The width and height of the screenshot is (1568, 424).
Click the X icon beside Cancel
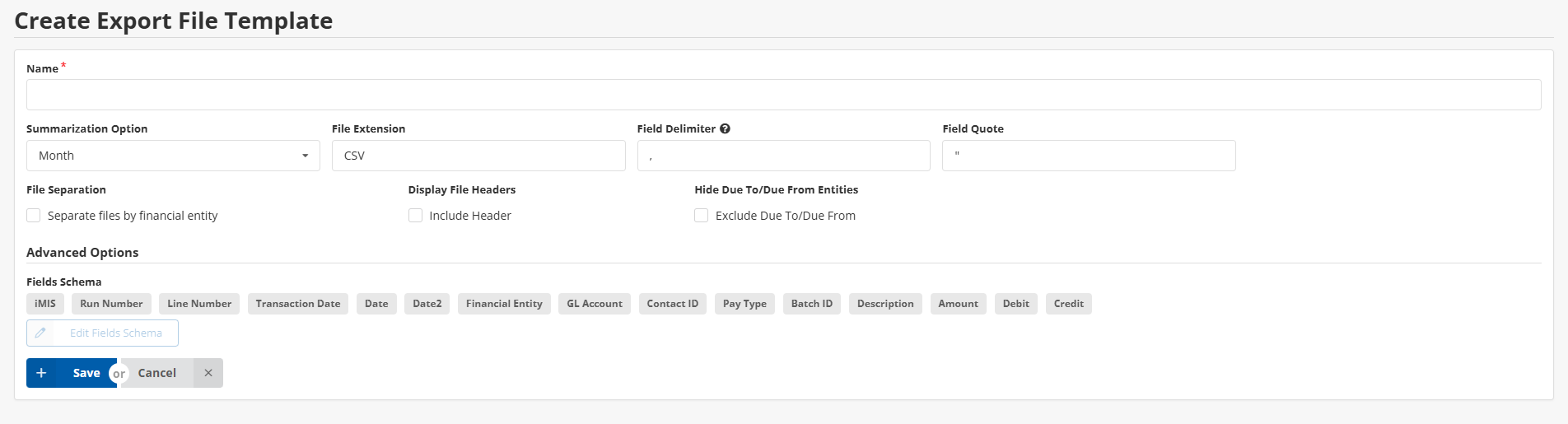click(208, 373)
